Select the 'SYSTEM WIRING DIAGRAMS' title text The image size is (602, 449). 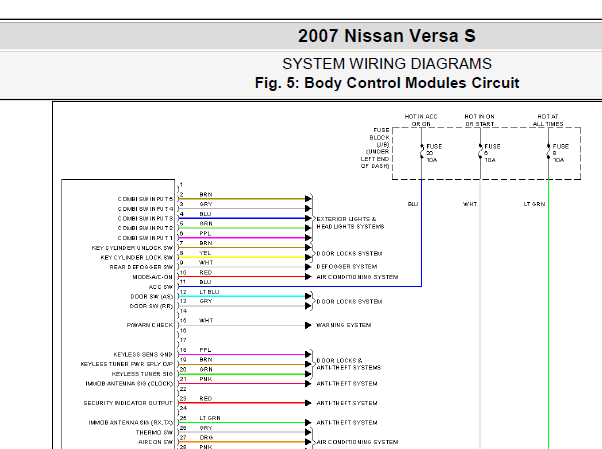387,64
